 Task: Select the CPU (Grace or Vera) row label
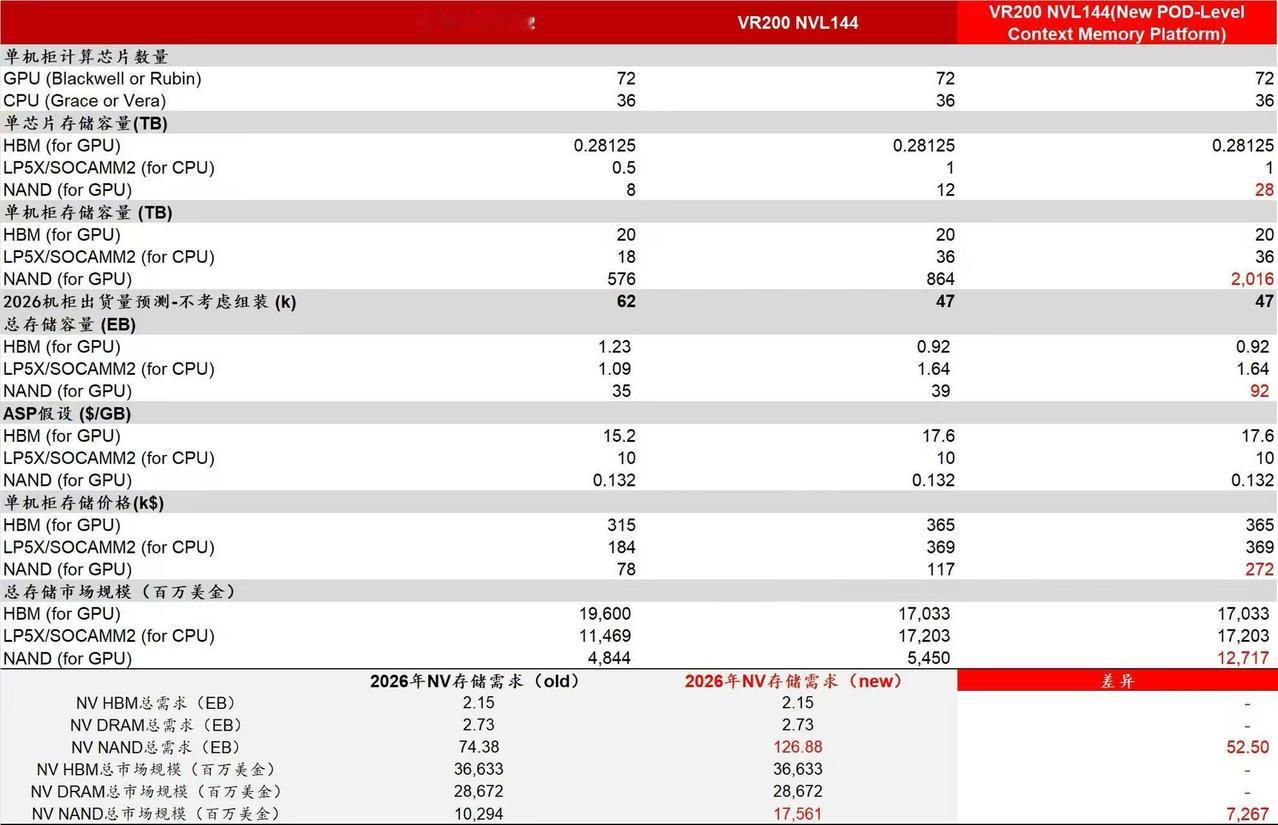(85, 100)
